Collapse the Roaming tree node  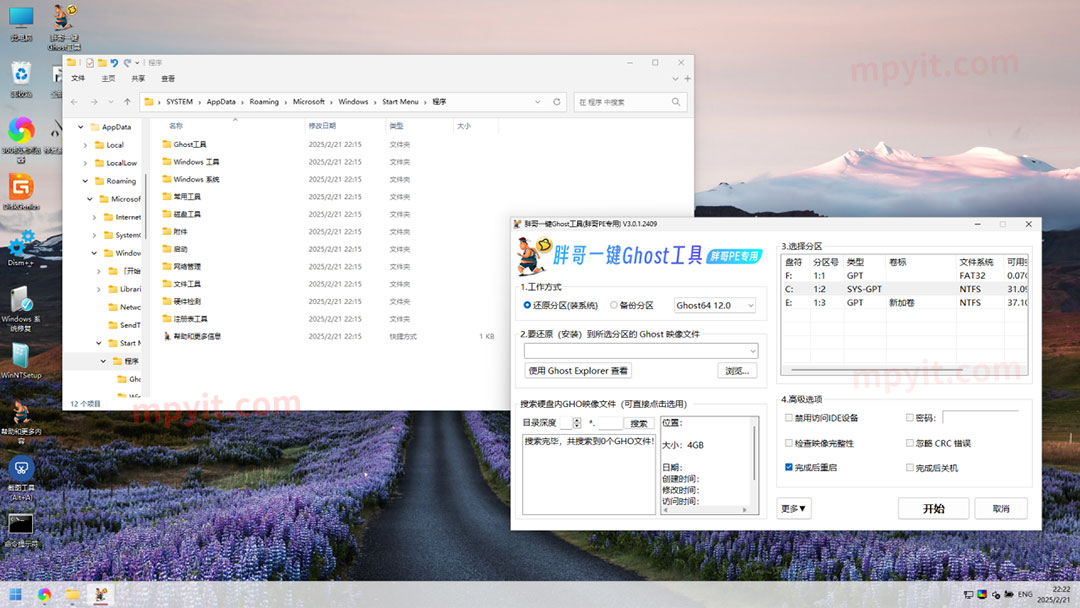pyautogui.click(x=85, y=181)
